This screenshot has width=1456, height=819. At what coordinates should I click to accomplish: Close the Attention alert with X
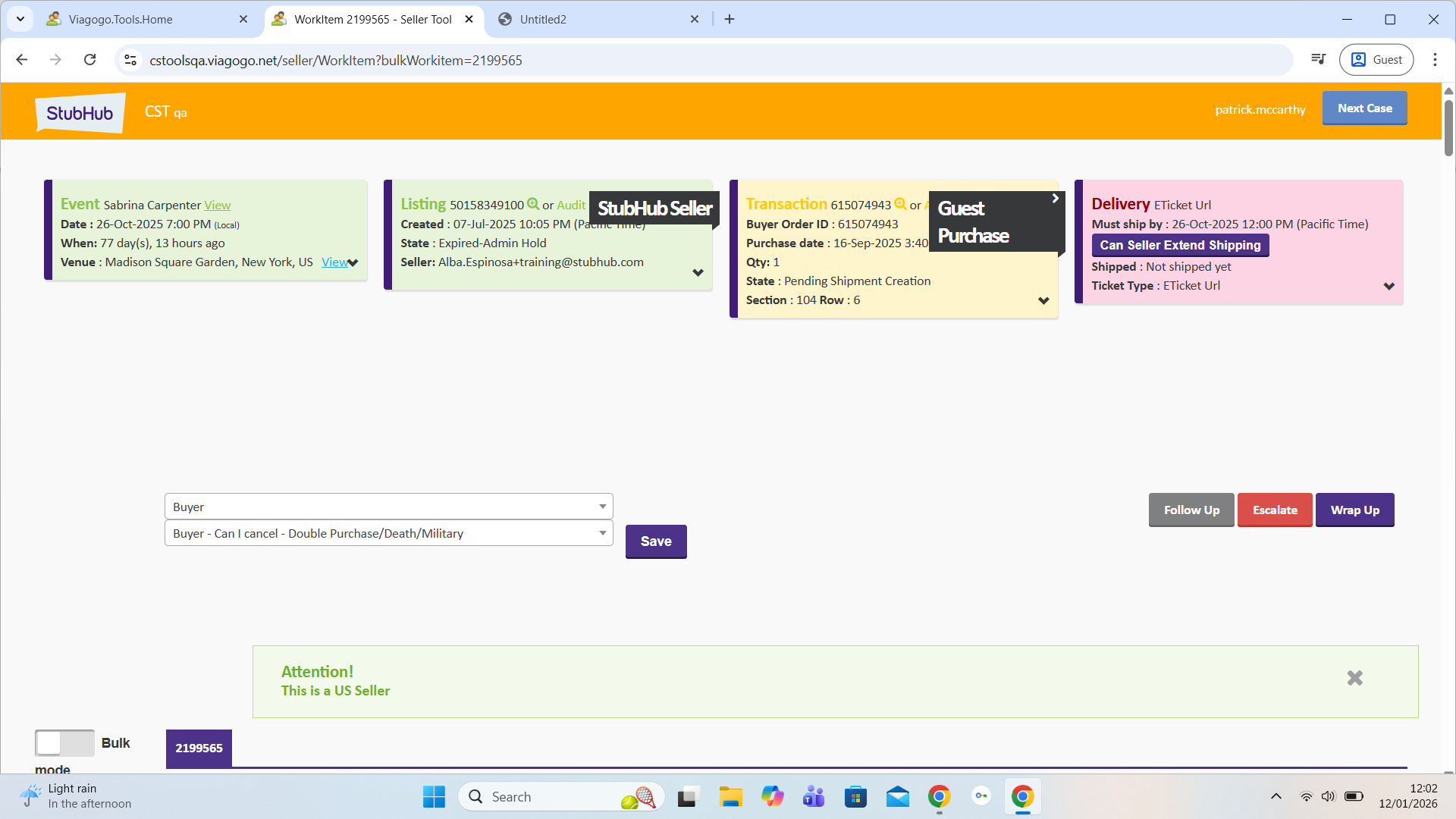click(x=1354, y=678)
